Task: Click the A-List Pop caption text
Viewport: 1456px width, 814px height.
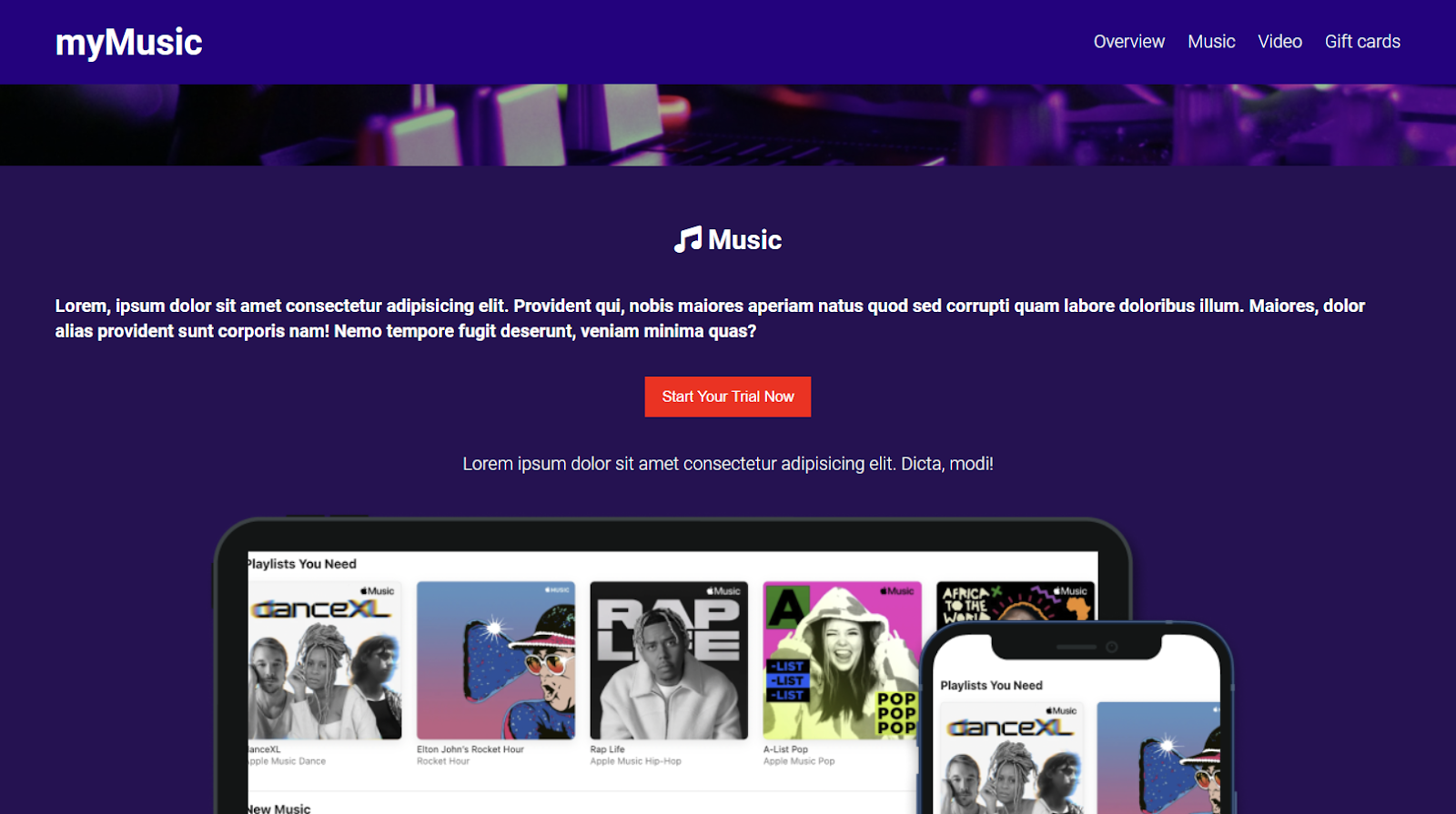Action: coord(785,749)
